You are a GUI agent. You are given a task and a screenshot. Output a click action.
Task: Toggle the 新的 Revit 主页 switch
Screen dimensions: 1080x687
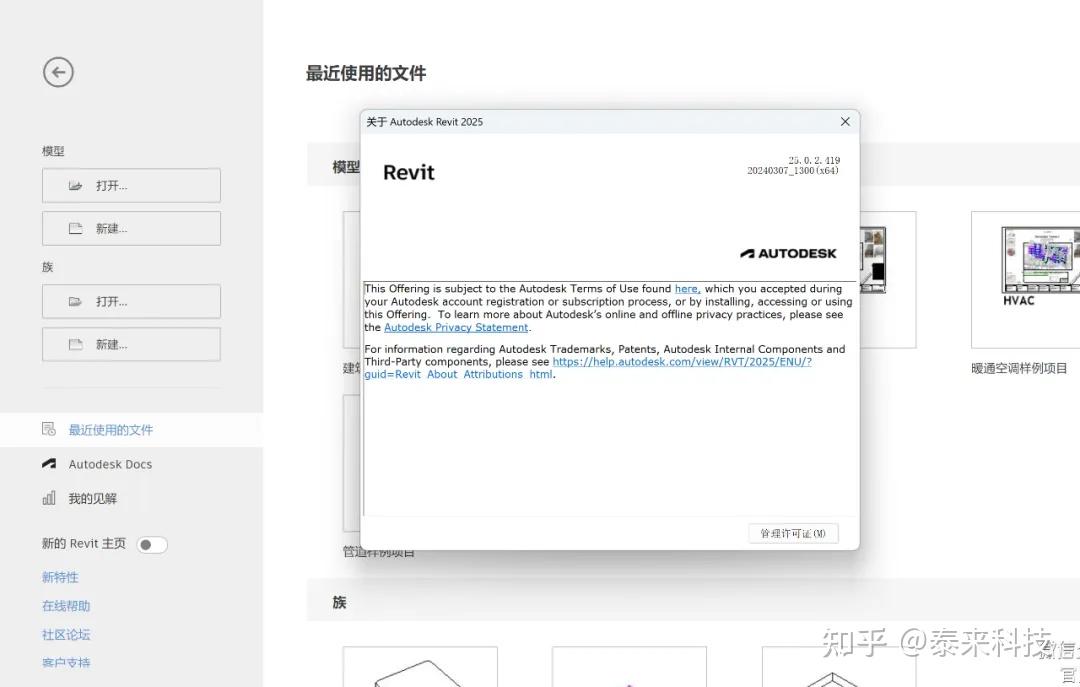[x=152, y=544]
